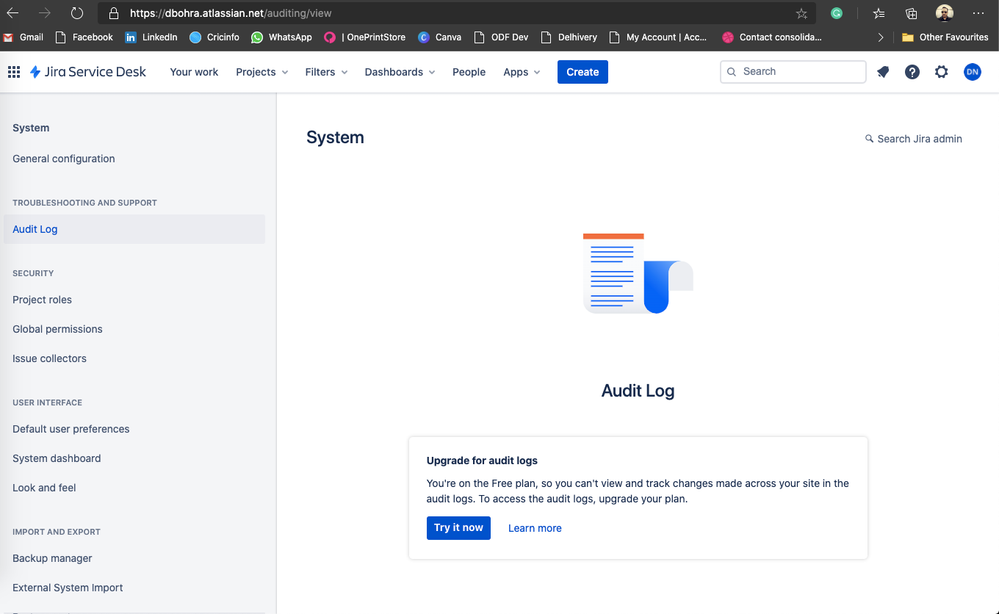This screenshot has height=614, width=999.
Task: Open the Facebook bookmark
Action: [x=84, y=37]
